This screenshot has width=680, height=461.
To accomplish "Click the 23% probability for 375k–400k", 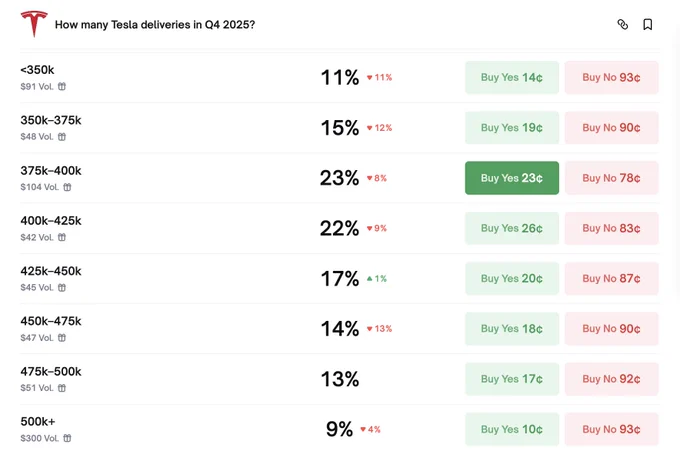I will point(339,178).
